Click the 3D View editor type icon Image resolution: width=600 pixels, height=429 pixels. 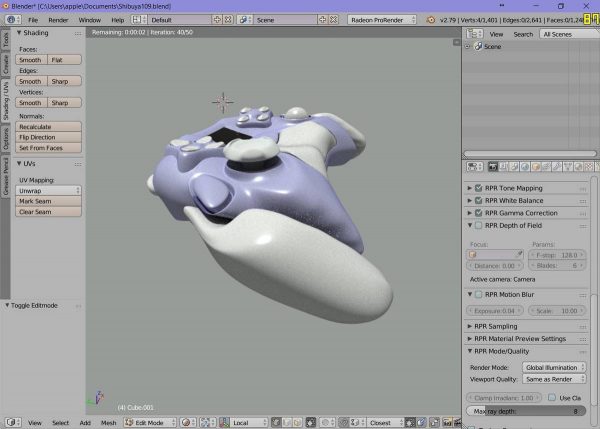point(10,422)
